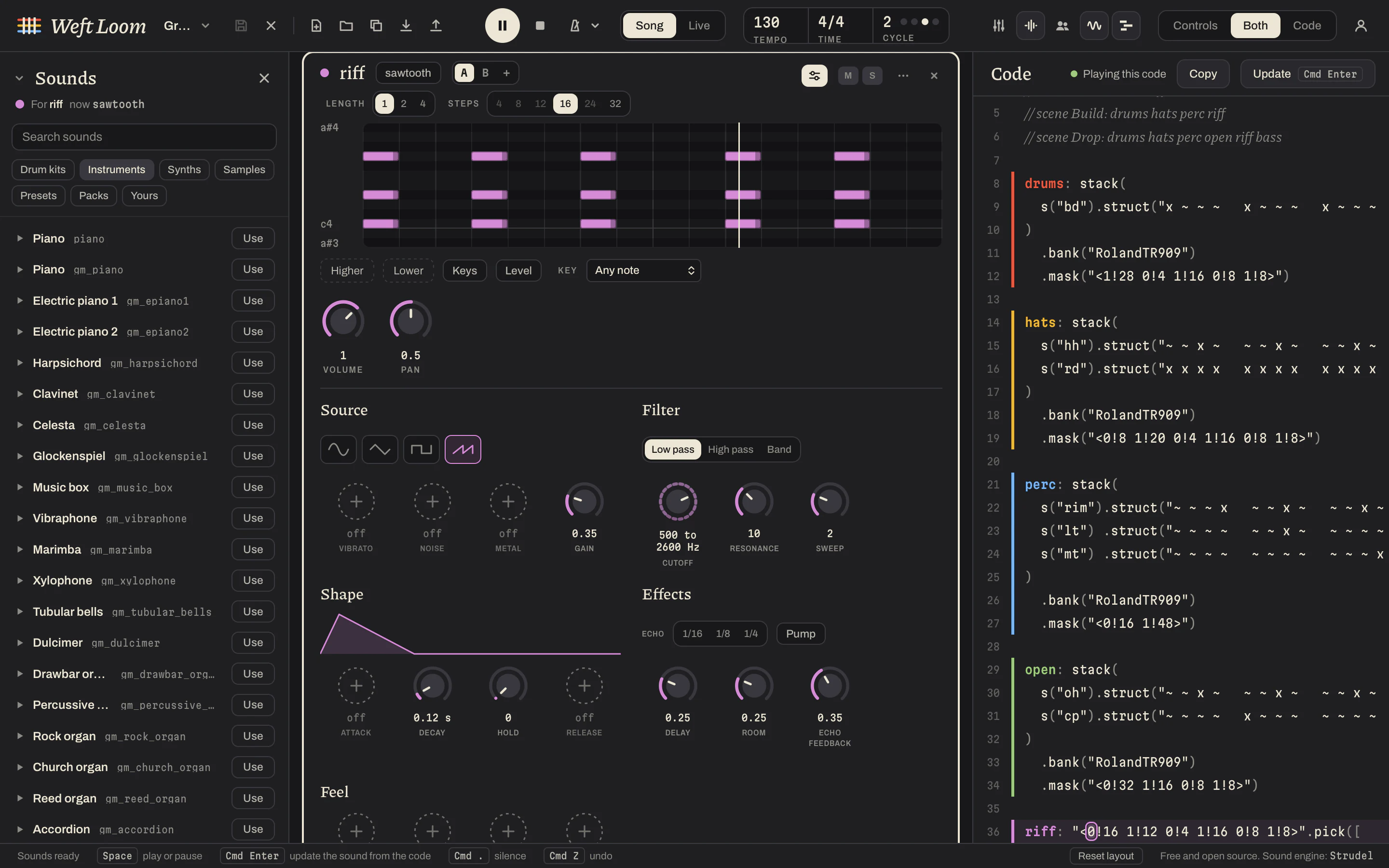
Task: Click the download icon
Action: coord(406,25)
